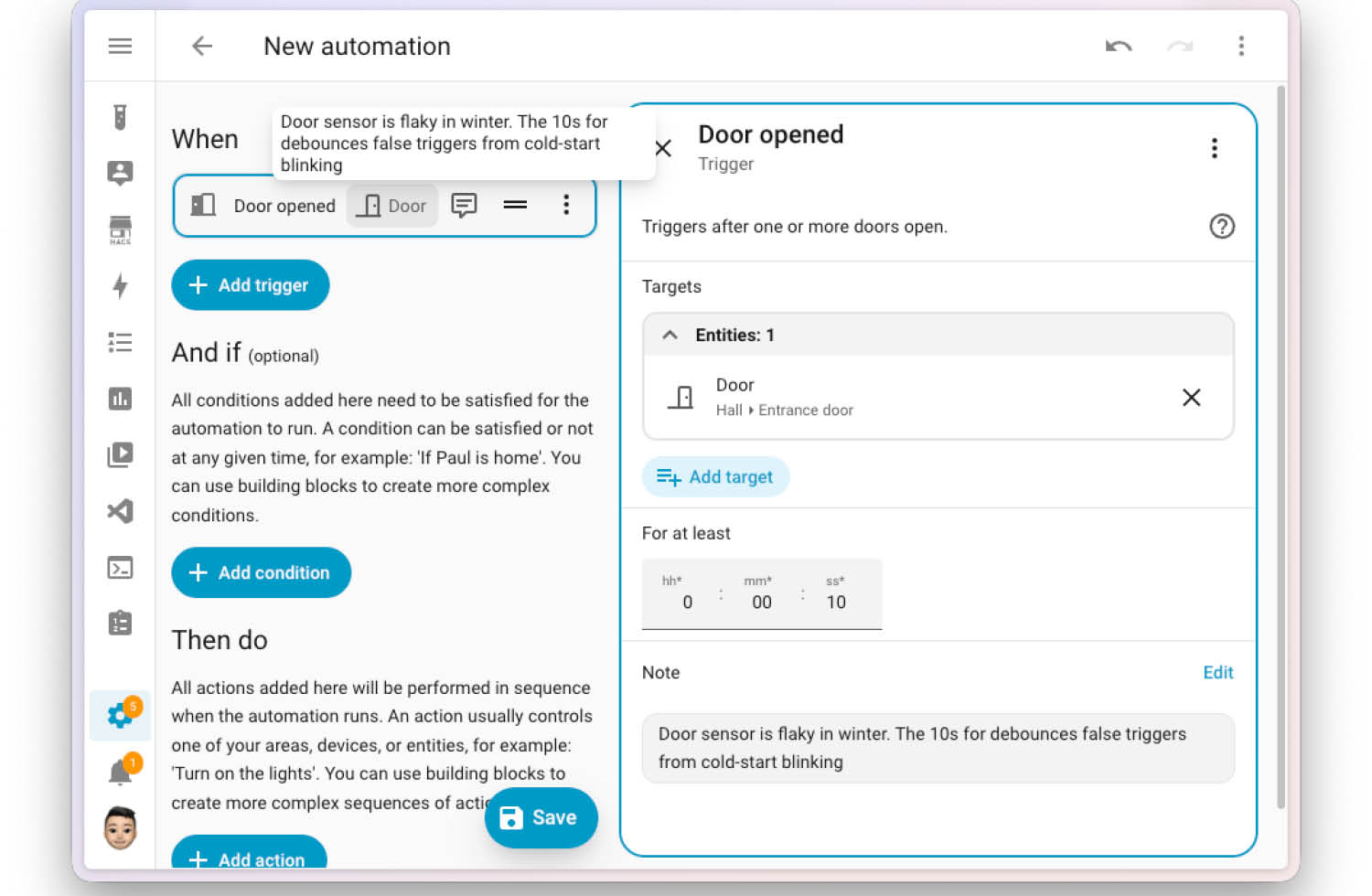Go back with the arrow icon
The width and height of the screenshot is (1372, 896).
[x=202, y=46]
